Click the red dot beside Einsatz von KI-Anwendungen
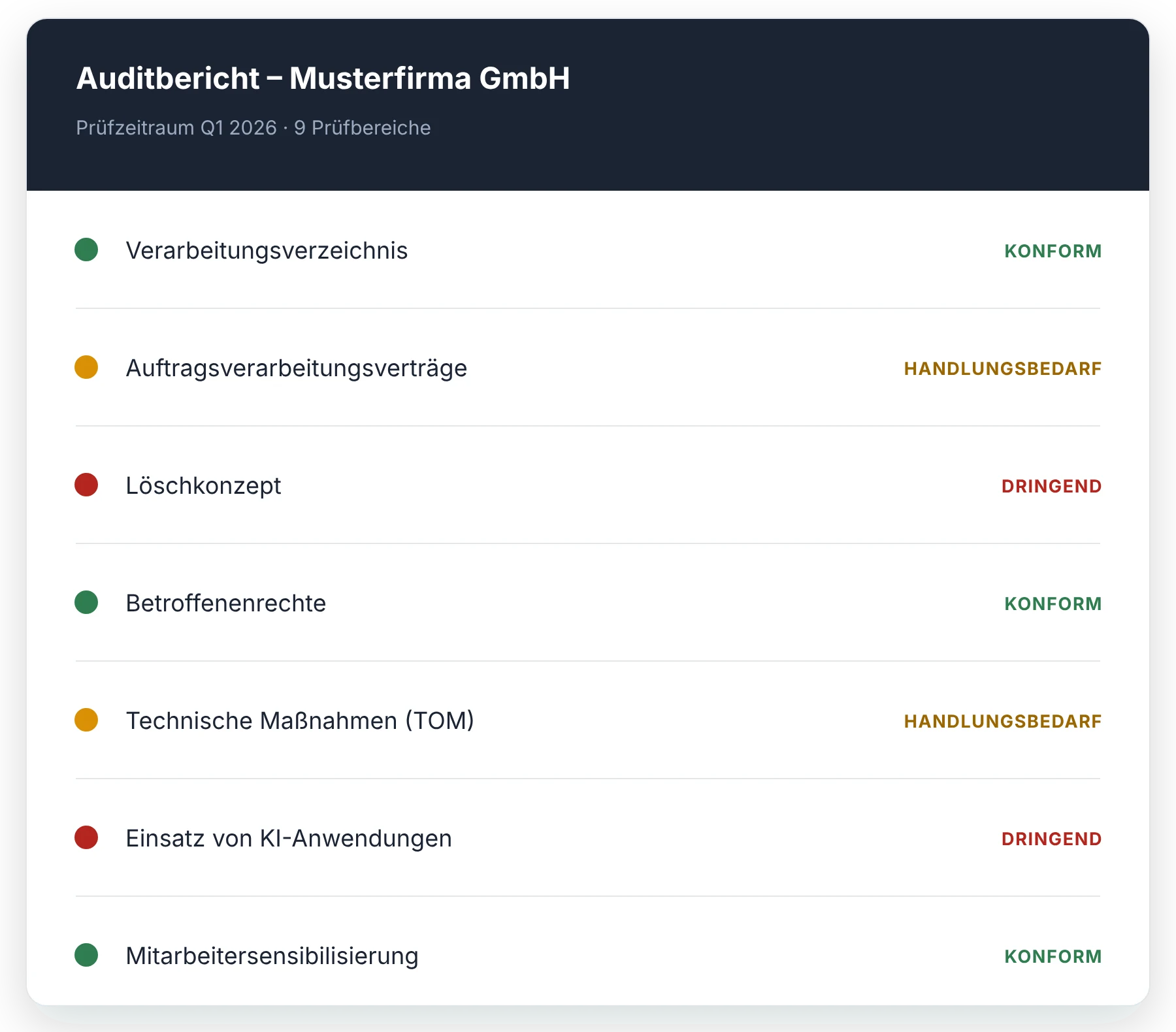1176x1032 pixels. point(86,837)
